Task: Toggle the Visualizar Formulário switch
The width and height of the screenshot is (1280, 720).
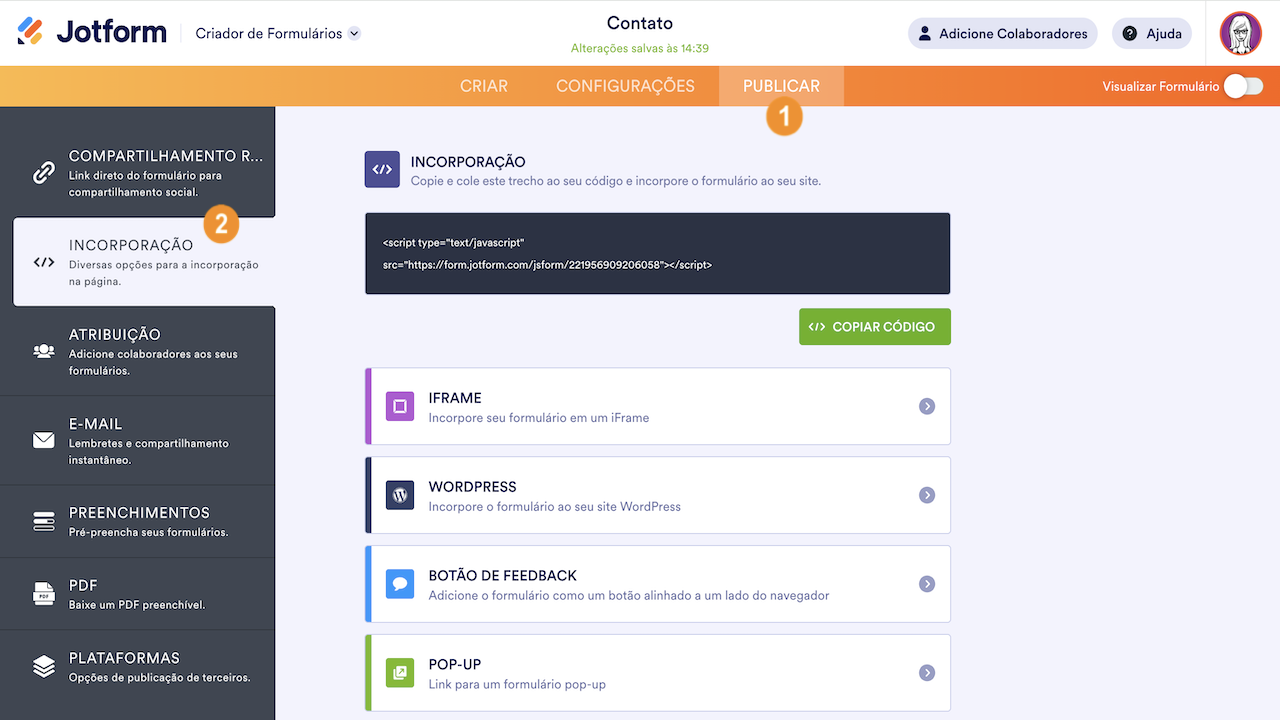Action: (x=1243, y=86)
